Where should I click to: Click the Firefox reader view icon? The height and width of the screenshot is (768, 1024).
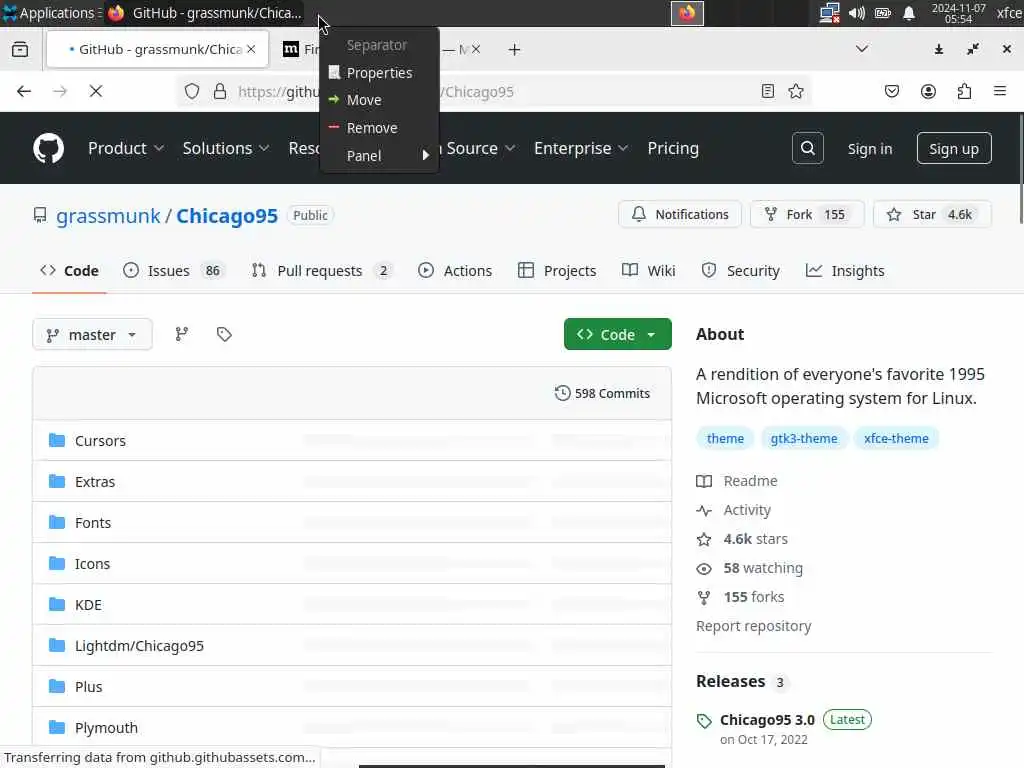767,91
